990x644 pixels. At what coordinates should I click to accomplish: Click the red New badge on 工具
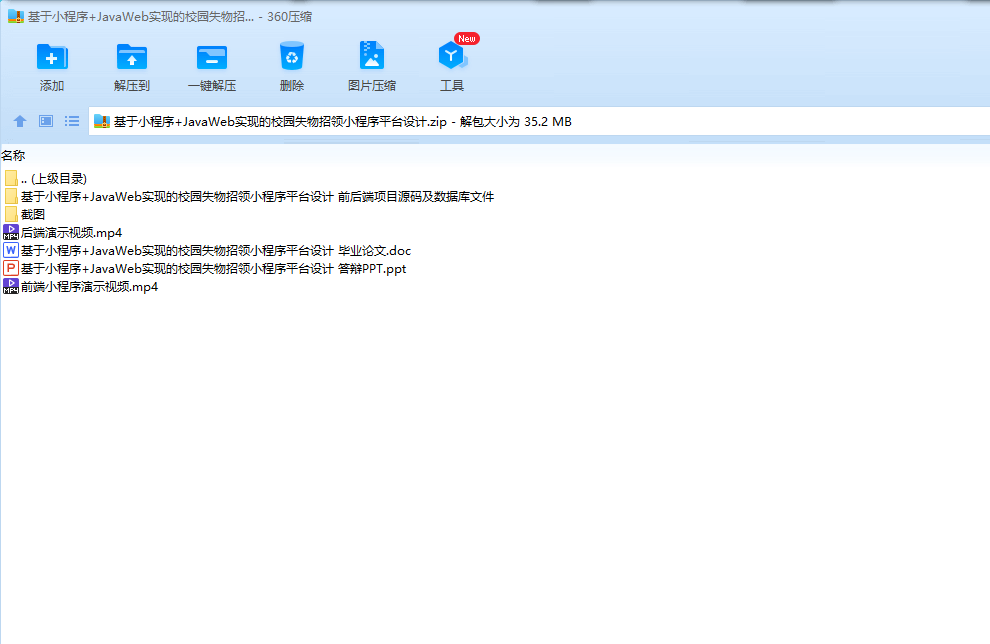click(467, 39)
